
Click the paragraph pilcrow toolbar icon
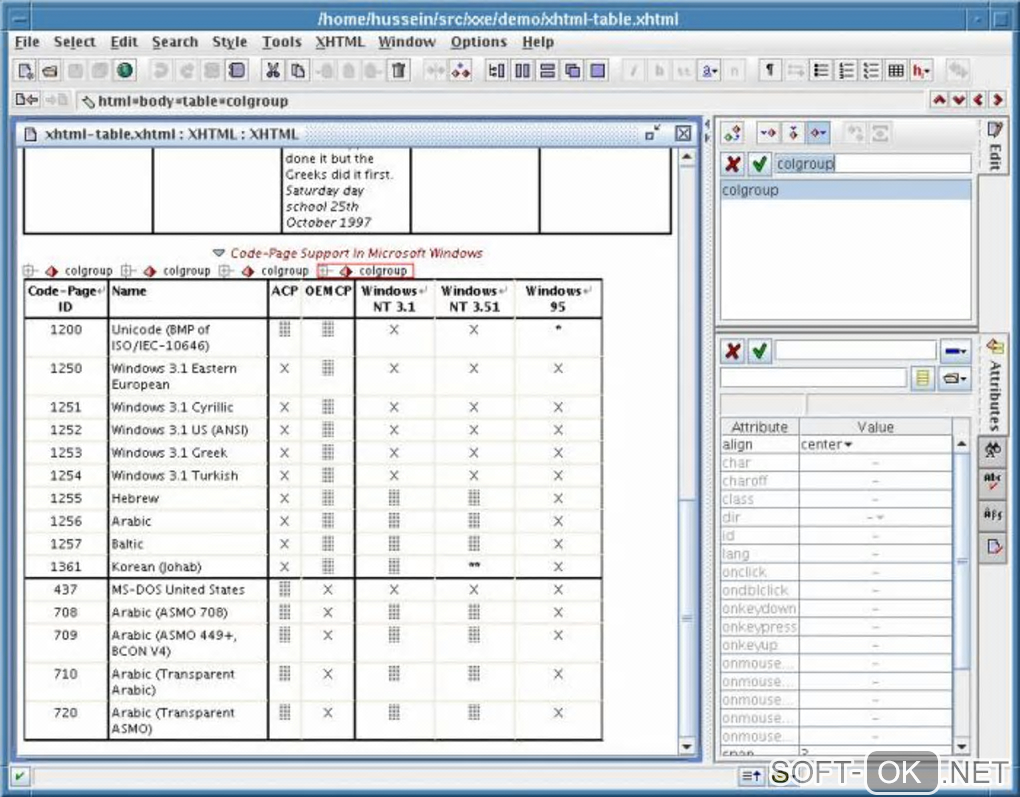click(x=770, y=70)
